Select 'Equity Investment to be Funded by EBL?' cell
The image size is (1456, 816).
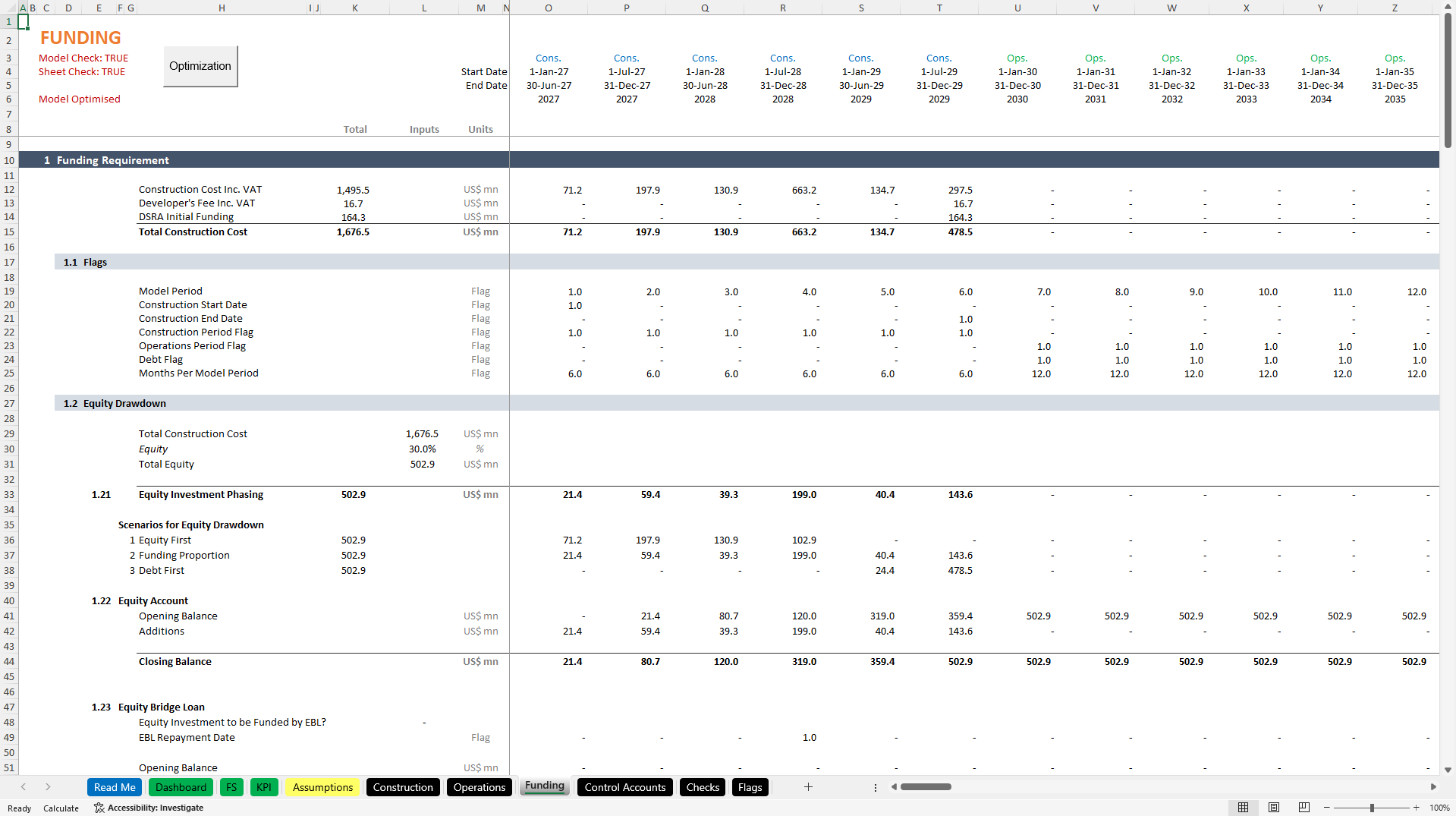click(x=232, y=723)
